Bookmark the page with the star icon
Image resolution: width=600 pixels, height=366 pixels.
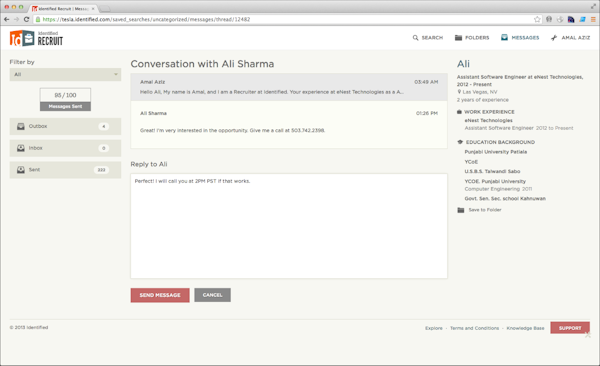coord(537,19)
